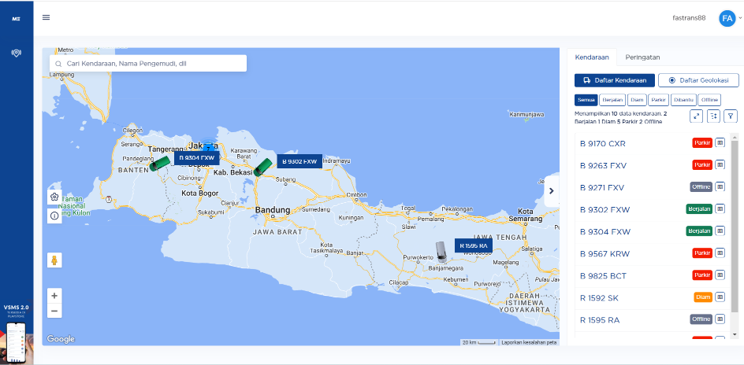Select the Dibantu filter
The image size is (744, 365).
point(683,100)
